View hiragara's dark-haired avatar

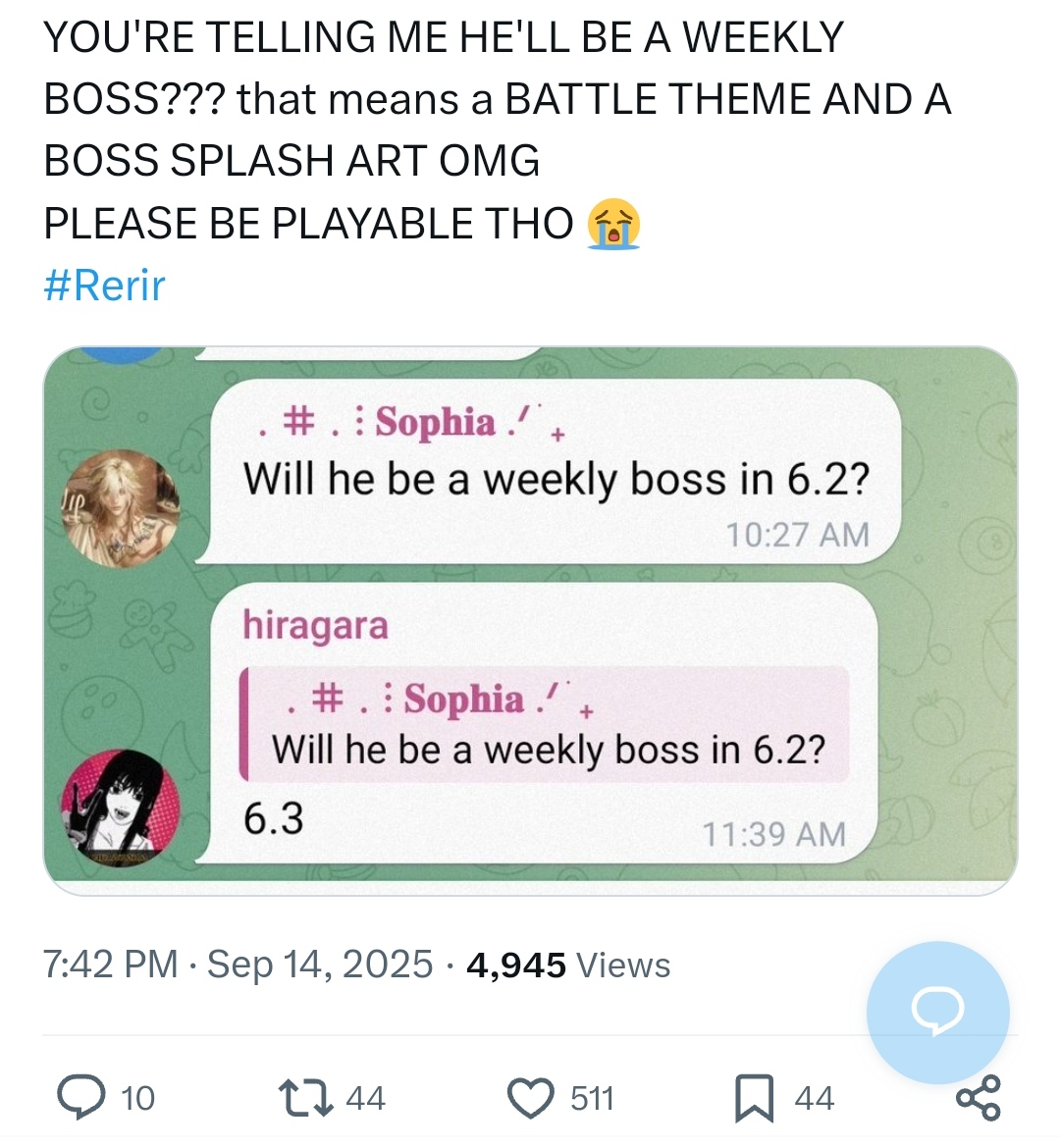(120, 809)
